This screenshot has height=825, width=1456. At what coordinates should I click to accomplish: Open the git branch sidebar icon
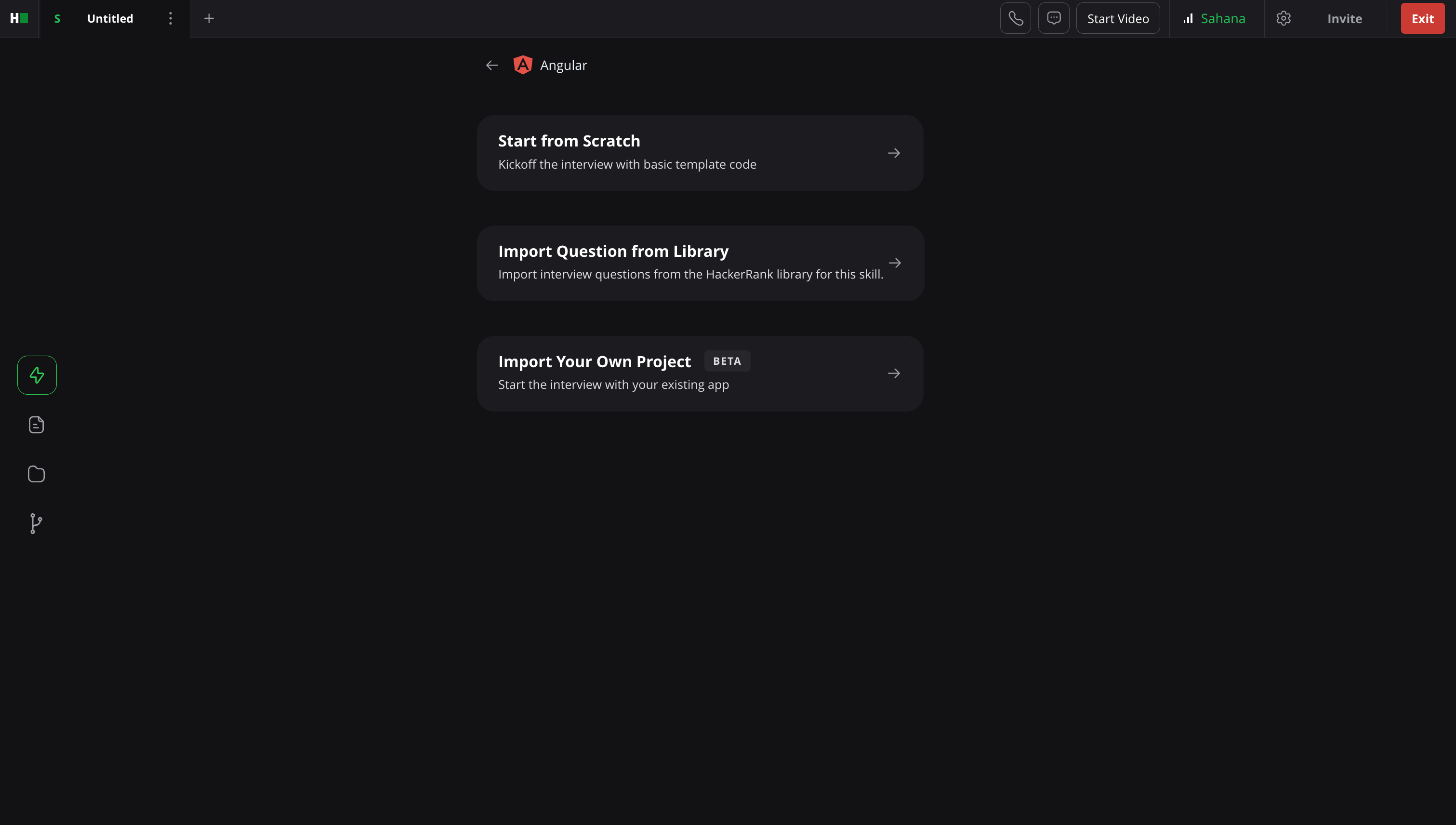(x=36, y=523)
